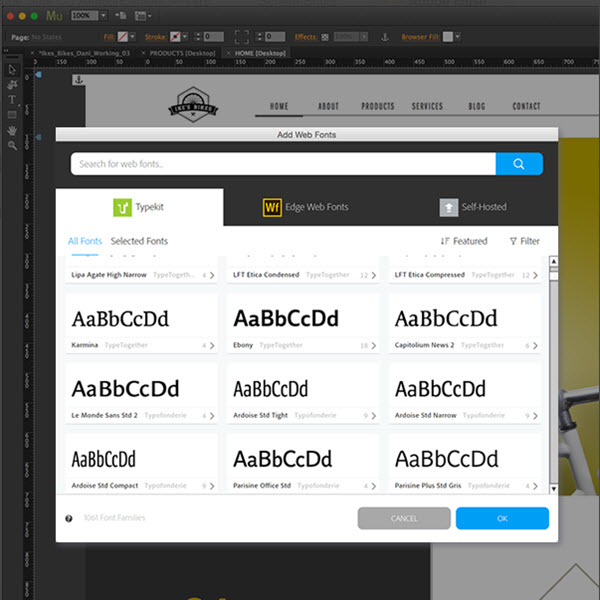Switch to the Typekit tab

pos(139,207)
